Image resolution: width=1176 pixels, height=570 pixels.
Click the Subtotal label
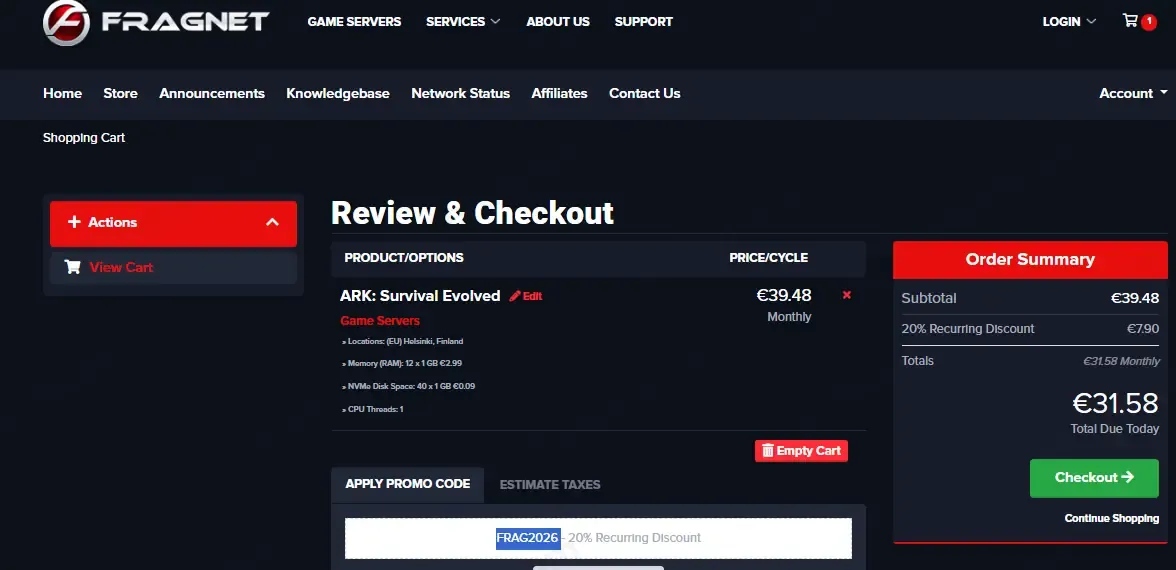928,298
